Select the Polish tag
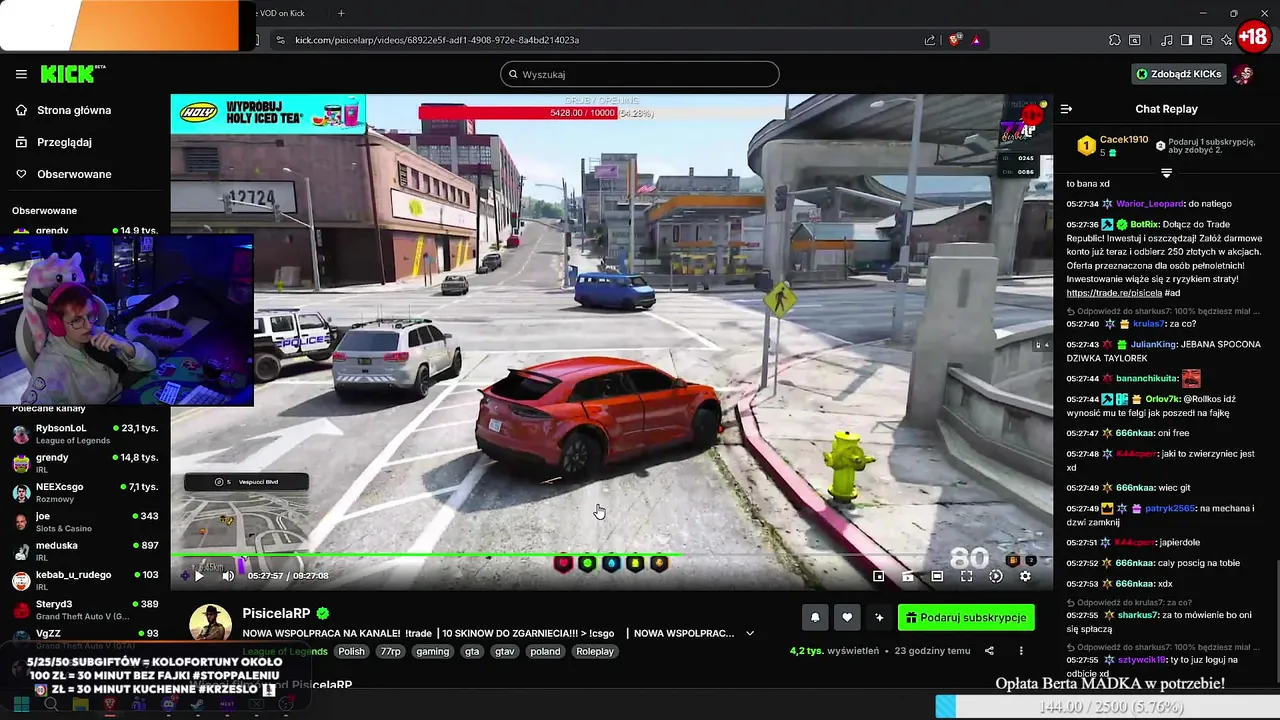The width and height of the screenshot is (1280, 720). tap(351, 651)
